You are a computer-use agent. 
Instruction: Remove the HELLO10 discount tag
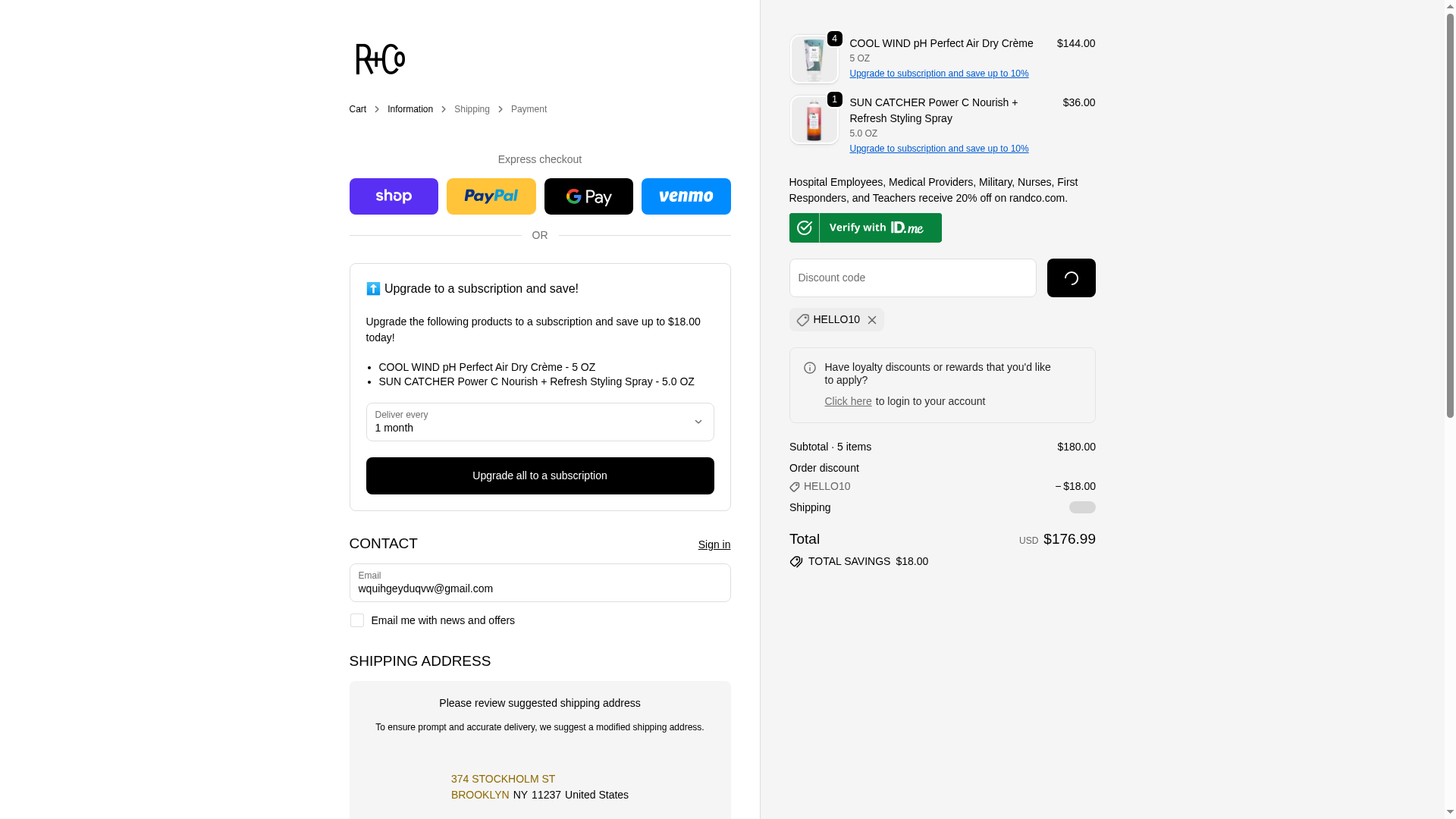pos(872,320)
